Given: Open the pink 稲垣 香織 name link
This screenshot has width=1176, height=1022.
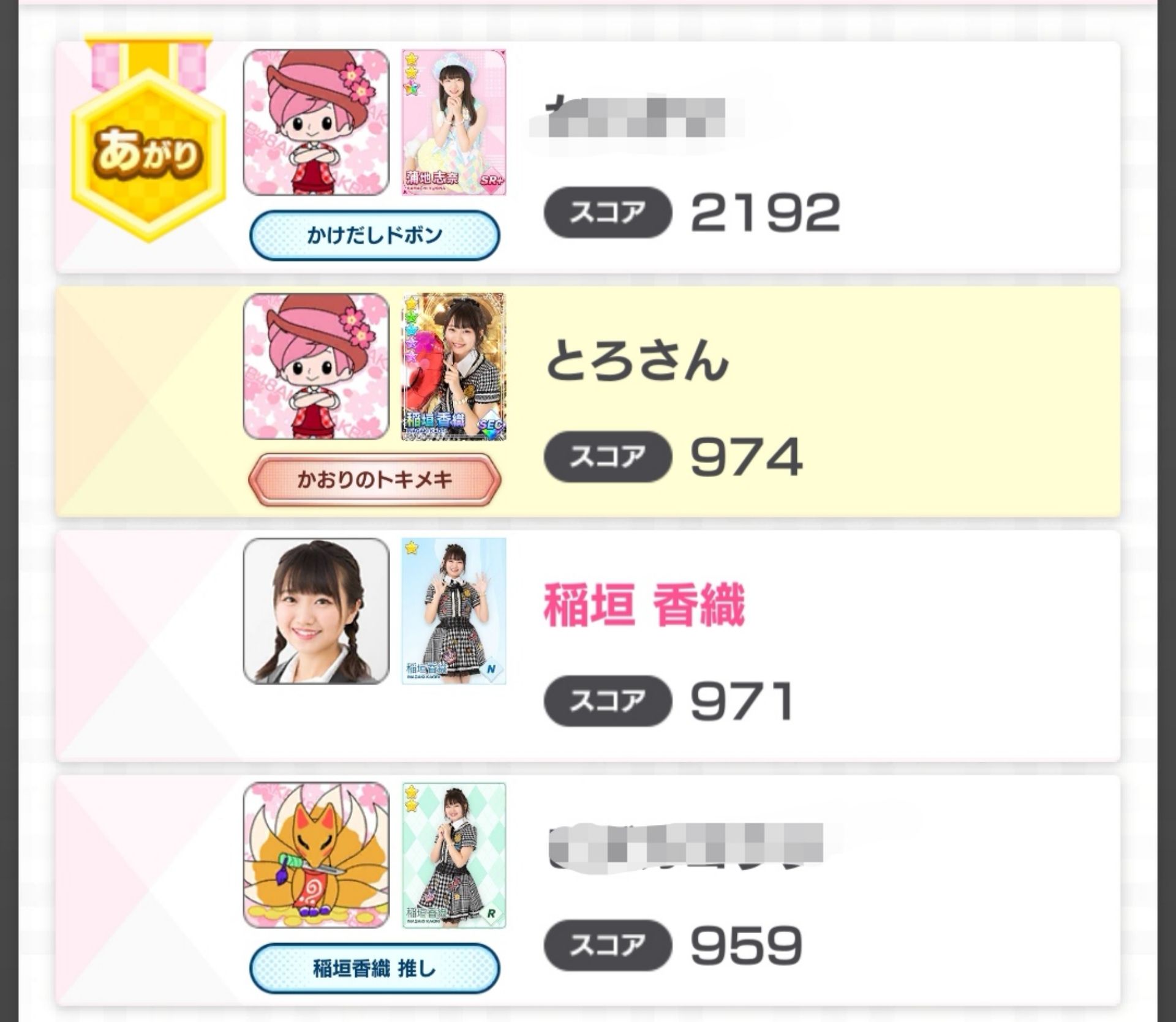Looking at the screenshot, I should (x=644, y=604).
